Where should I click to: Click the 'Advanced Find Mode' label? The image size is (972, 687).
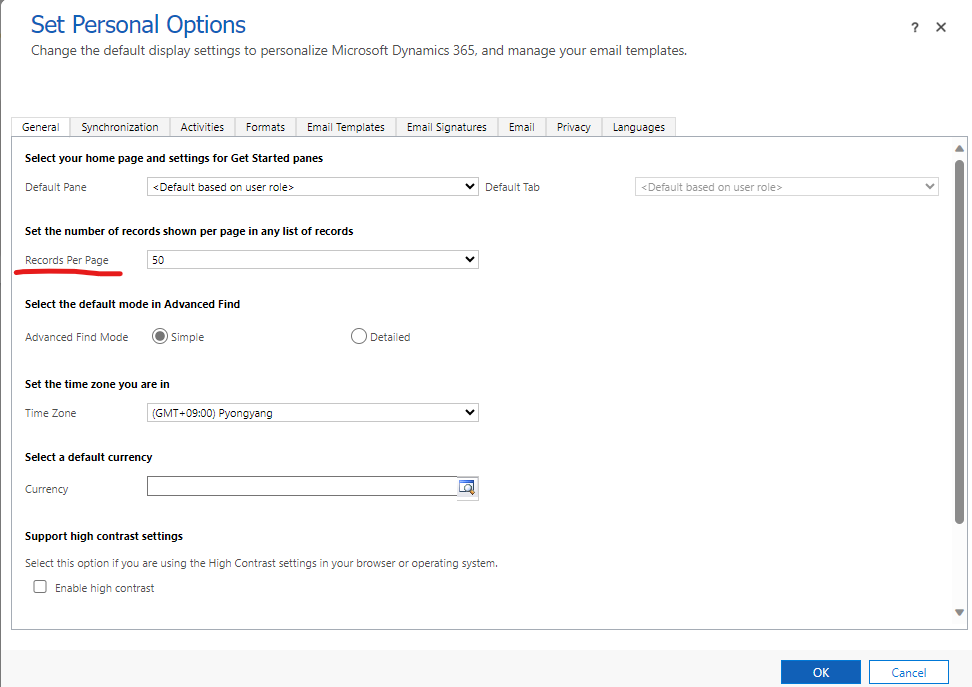click(x=77, y=337)
